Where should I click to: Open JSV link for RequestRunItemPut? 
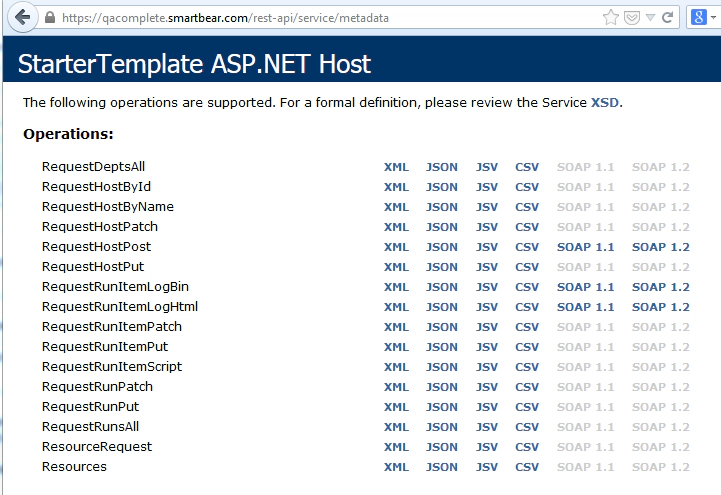coord(487,347)
